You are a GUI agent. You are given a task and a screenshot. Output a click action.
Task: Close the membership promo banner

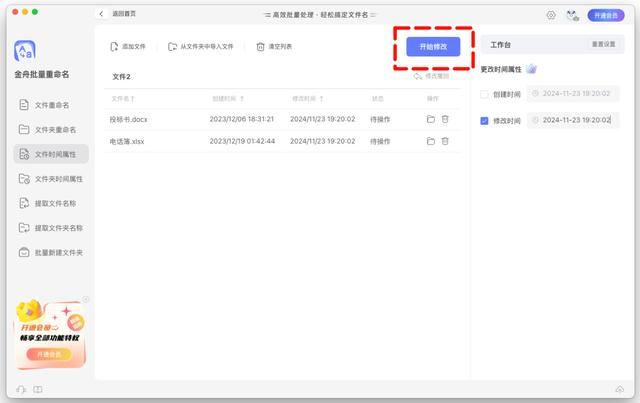[86, 299]
